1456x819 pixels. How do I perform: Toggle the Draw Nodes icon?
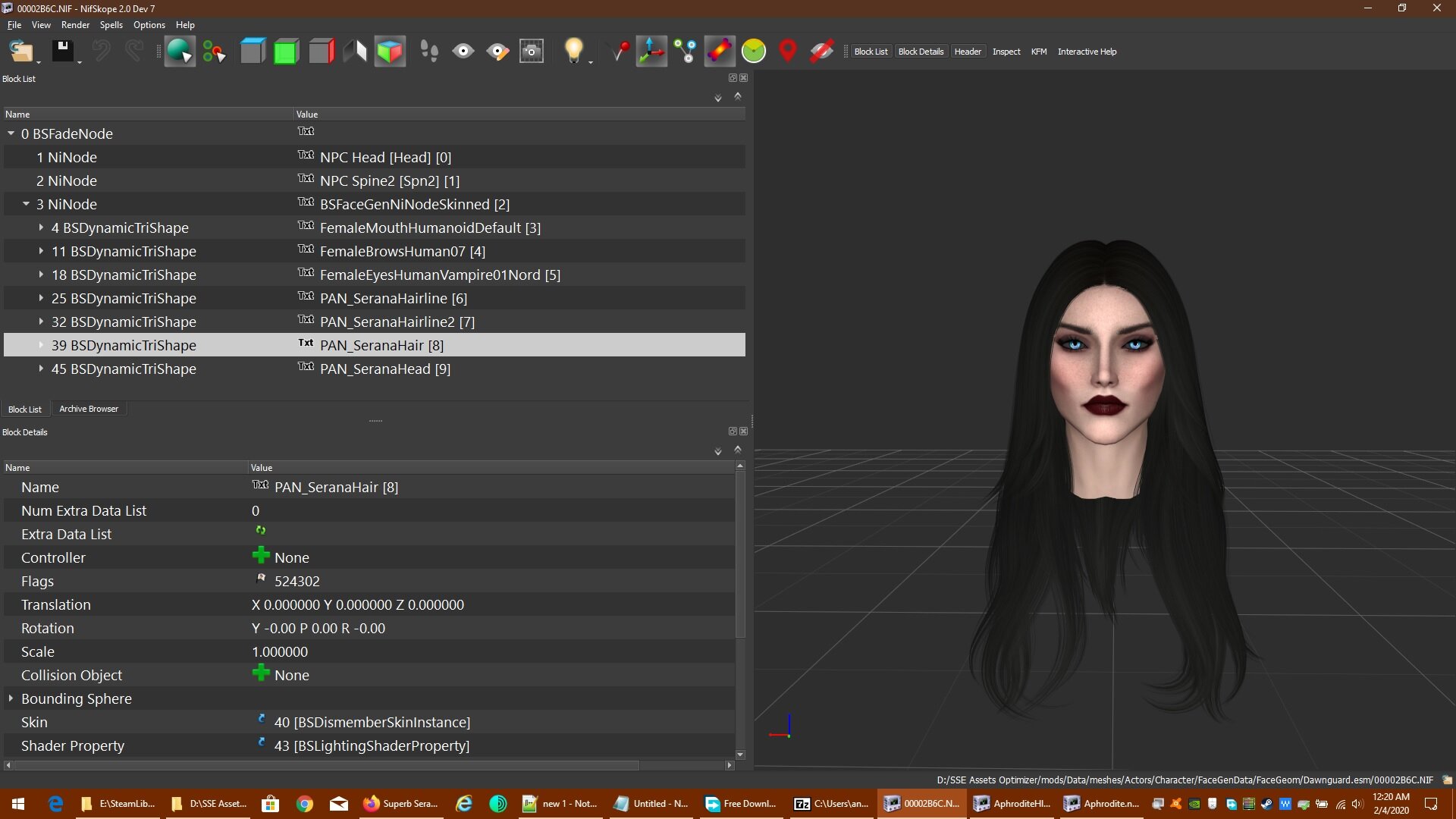[x=686, y=52]
